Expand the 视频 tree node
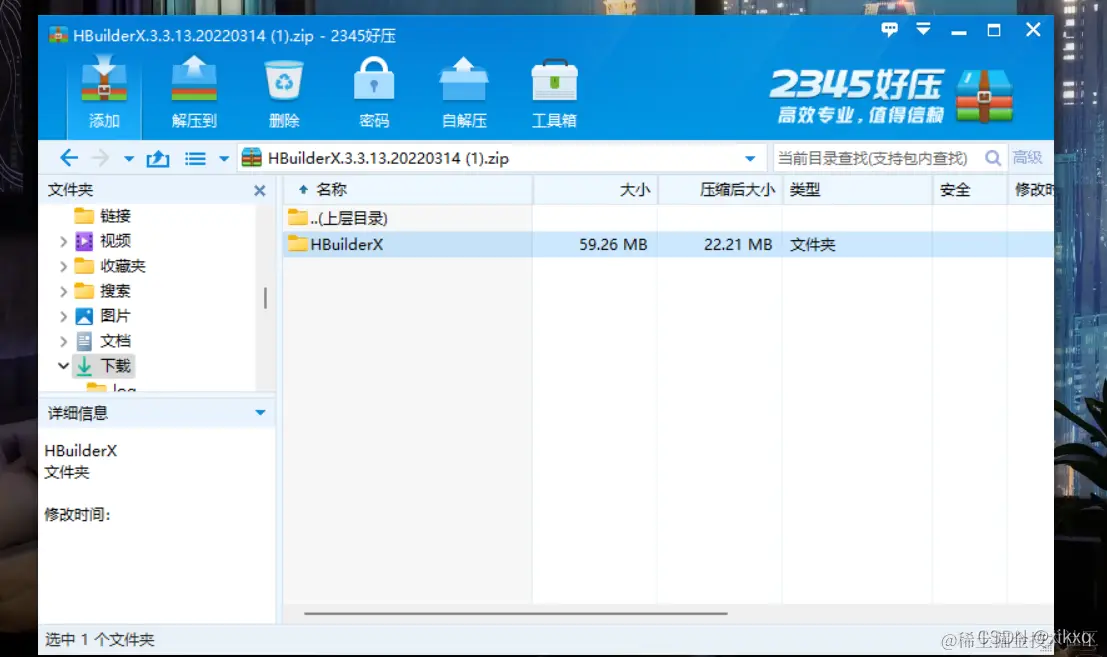Viewport: 1107px width, 657px height. (64, 241)
